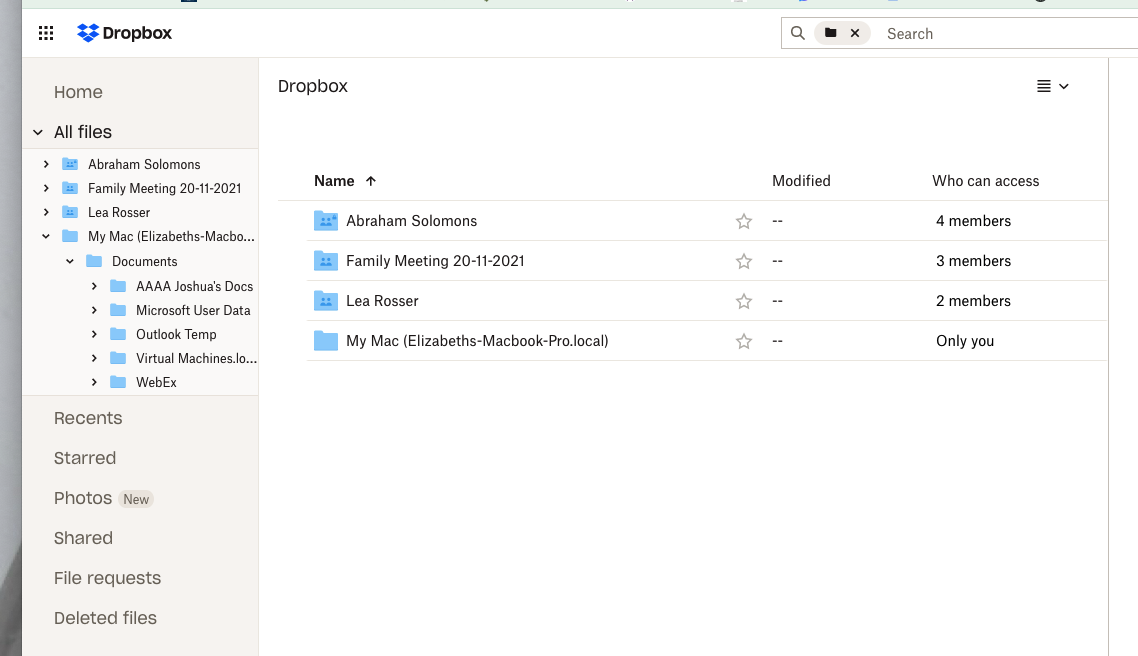Open Starred in sidebar
This screenshot has width=1138, height=656.
click(x=85, y=458)
